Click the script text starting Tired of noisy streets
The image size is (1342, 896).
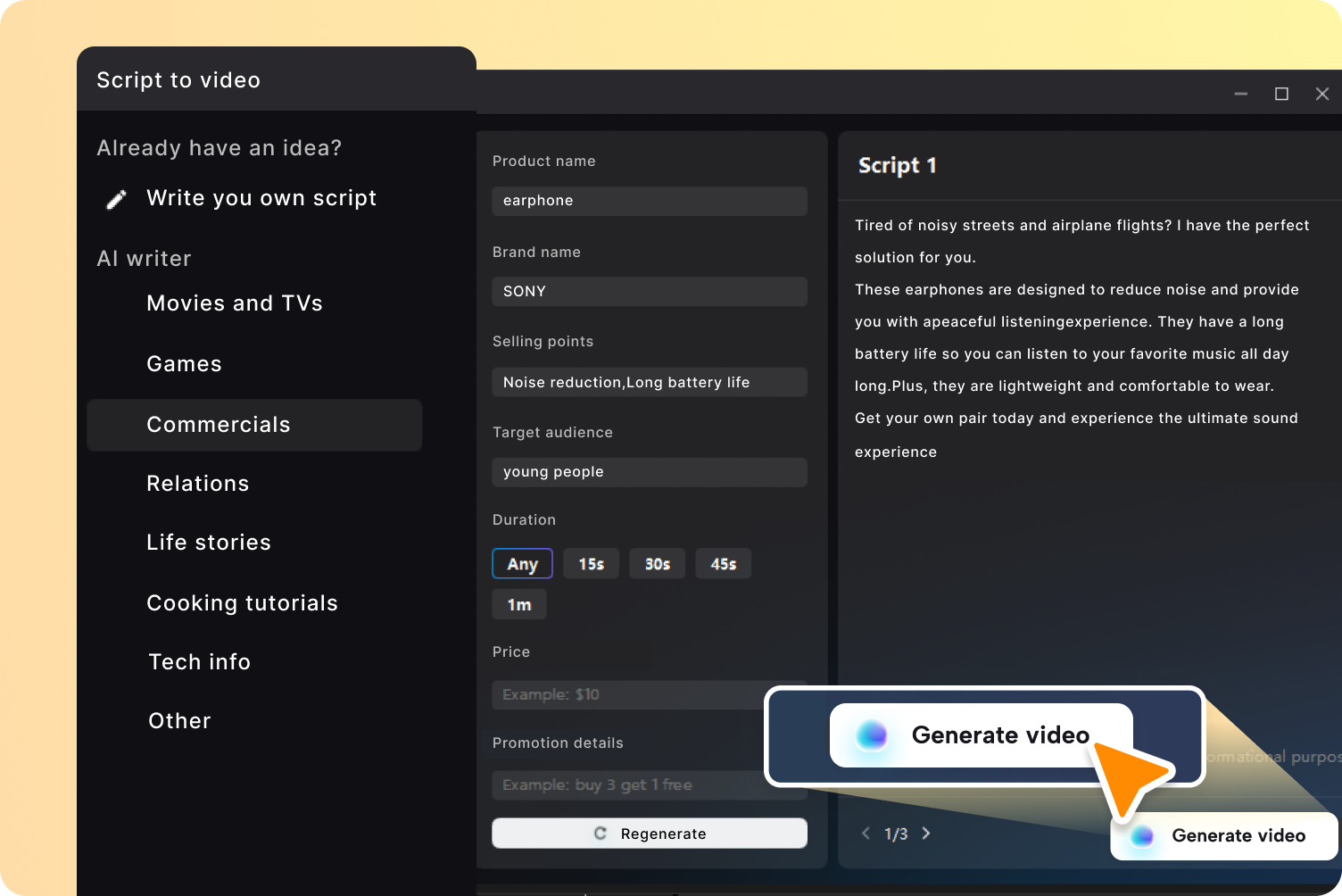[1081, 338]
